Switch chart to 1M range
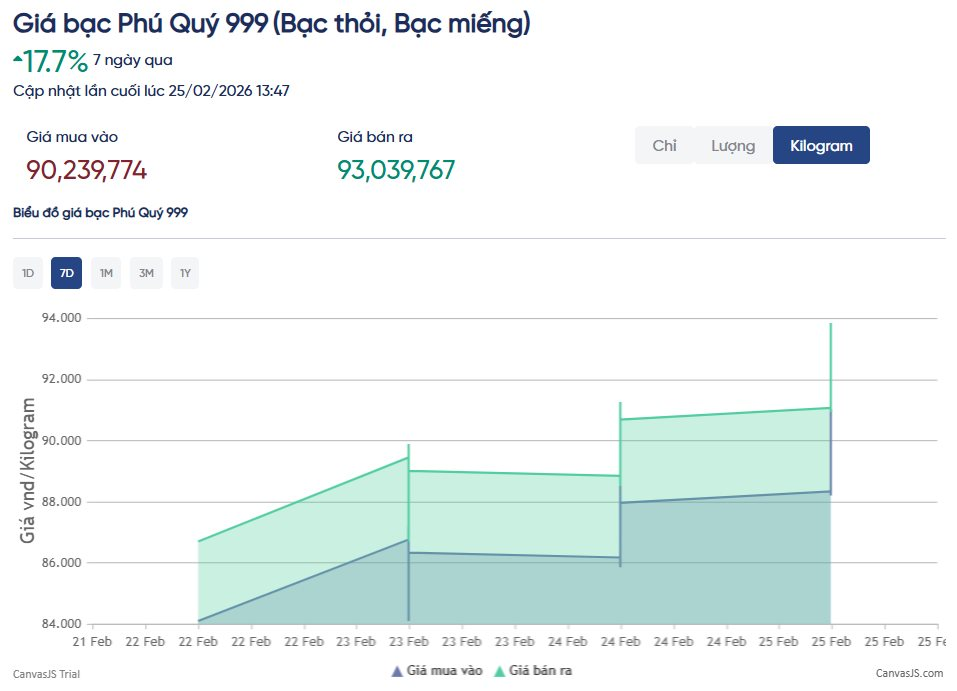 click(x=106, y=273)
